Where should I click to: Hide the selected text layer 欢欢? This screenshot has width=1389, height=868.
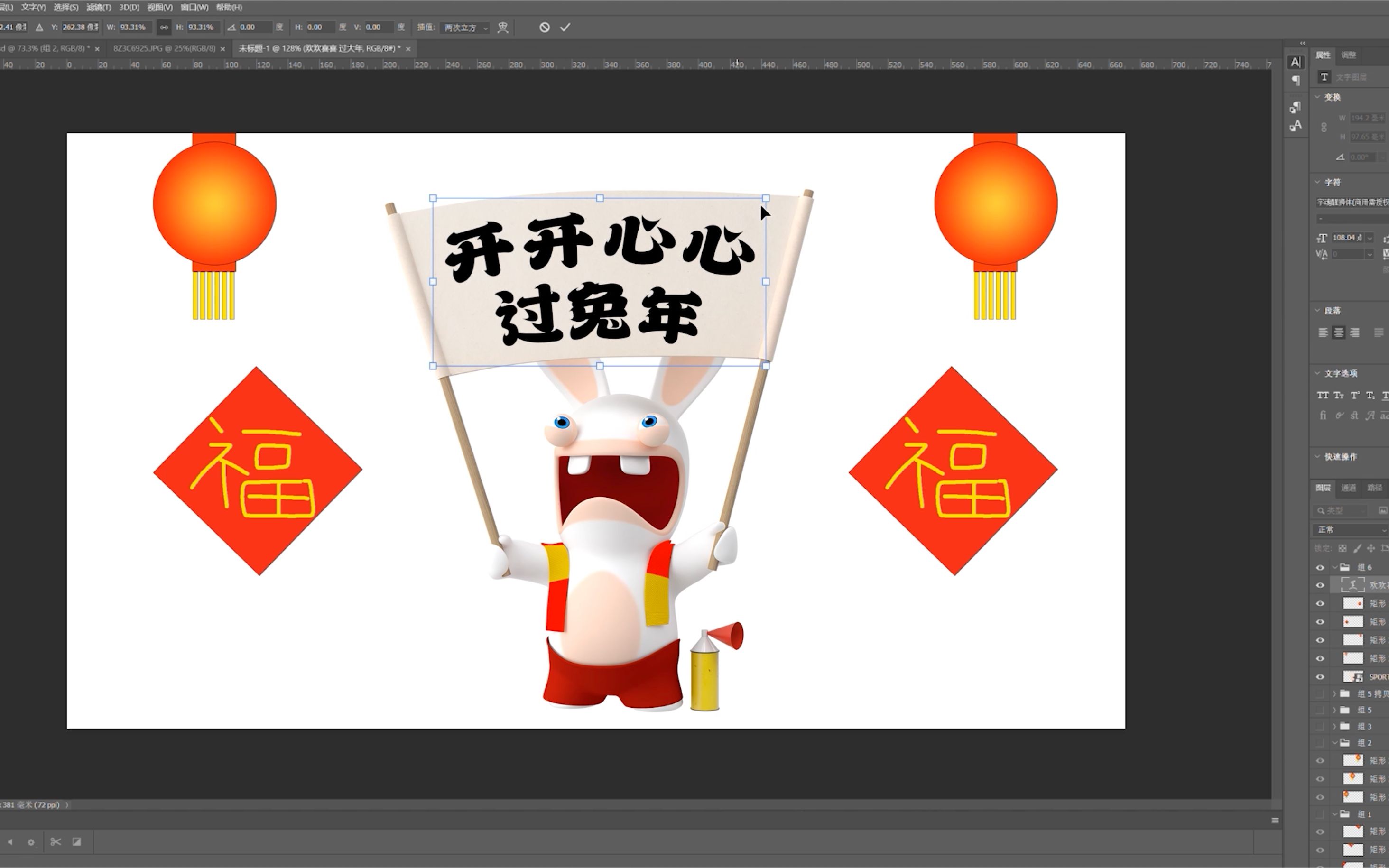(1320, 585)
